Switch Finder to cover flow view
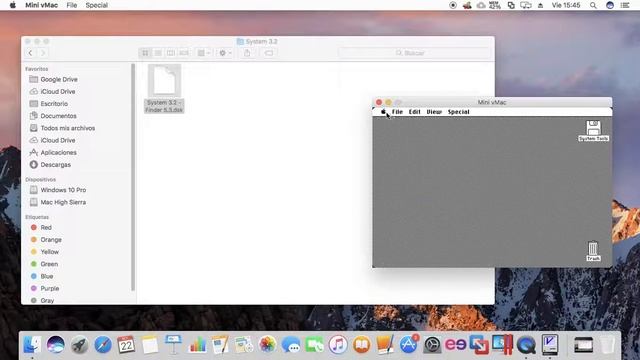 [184, 53]
